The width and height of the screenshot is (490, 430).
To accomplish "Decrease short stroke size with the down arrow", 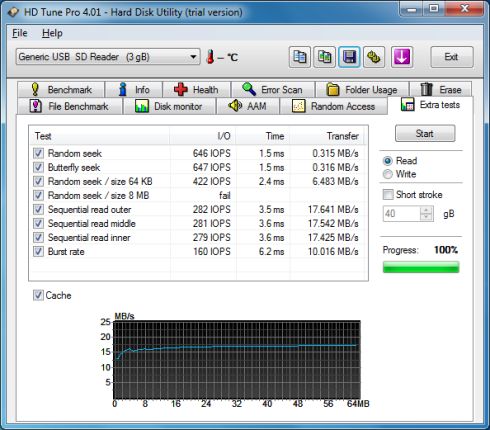I will pos(426,217).
